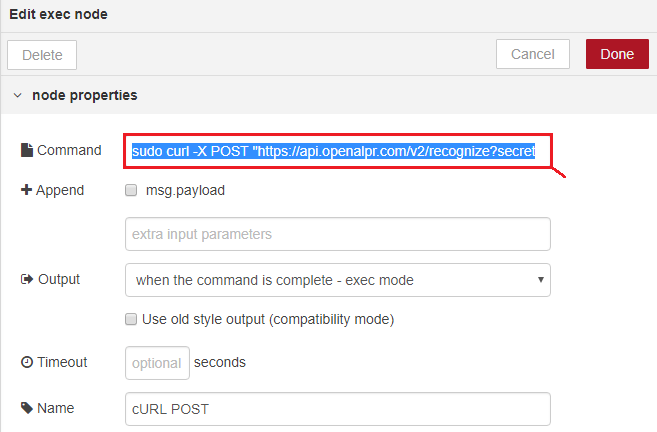Click the Append label text

tap(61, 190)
